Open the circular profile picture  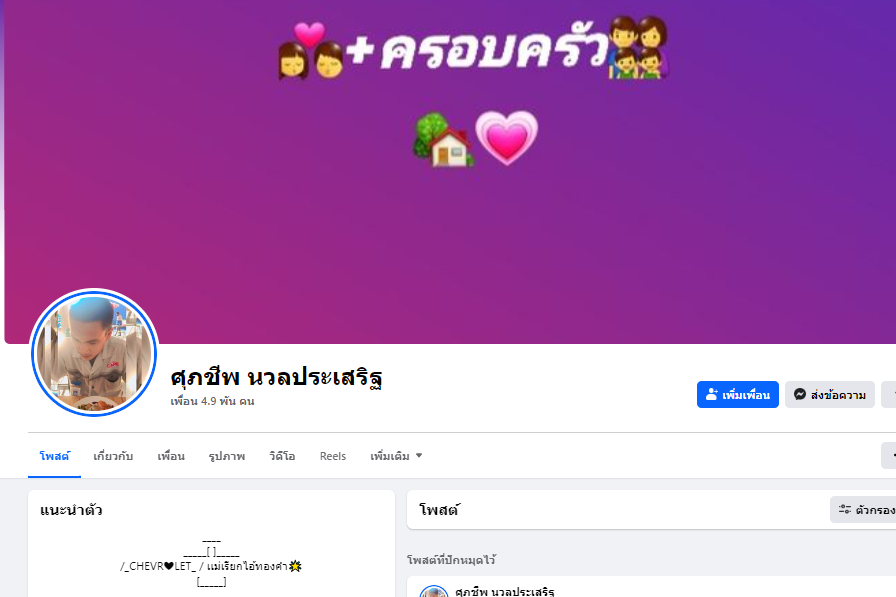pos(94,352)
